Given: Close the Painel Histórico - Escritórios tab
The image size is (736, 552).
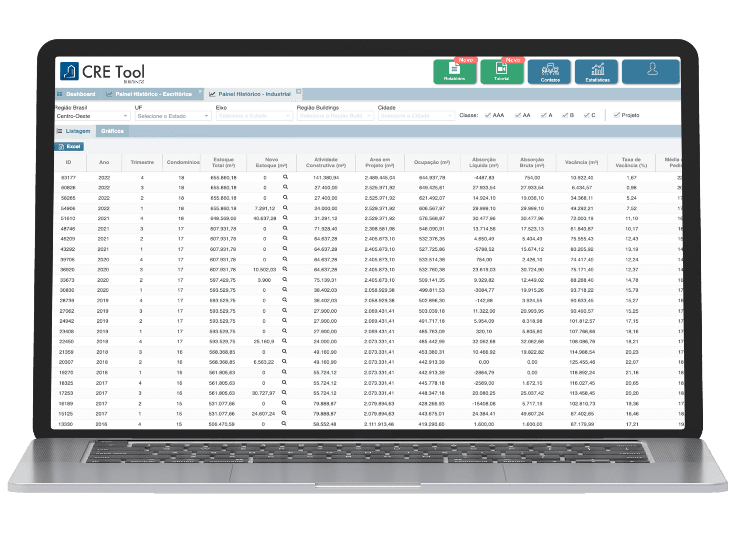Looking at the screenshot, I should (x=200, y=92).
